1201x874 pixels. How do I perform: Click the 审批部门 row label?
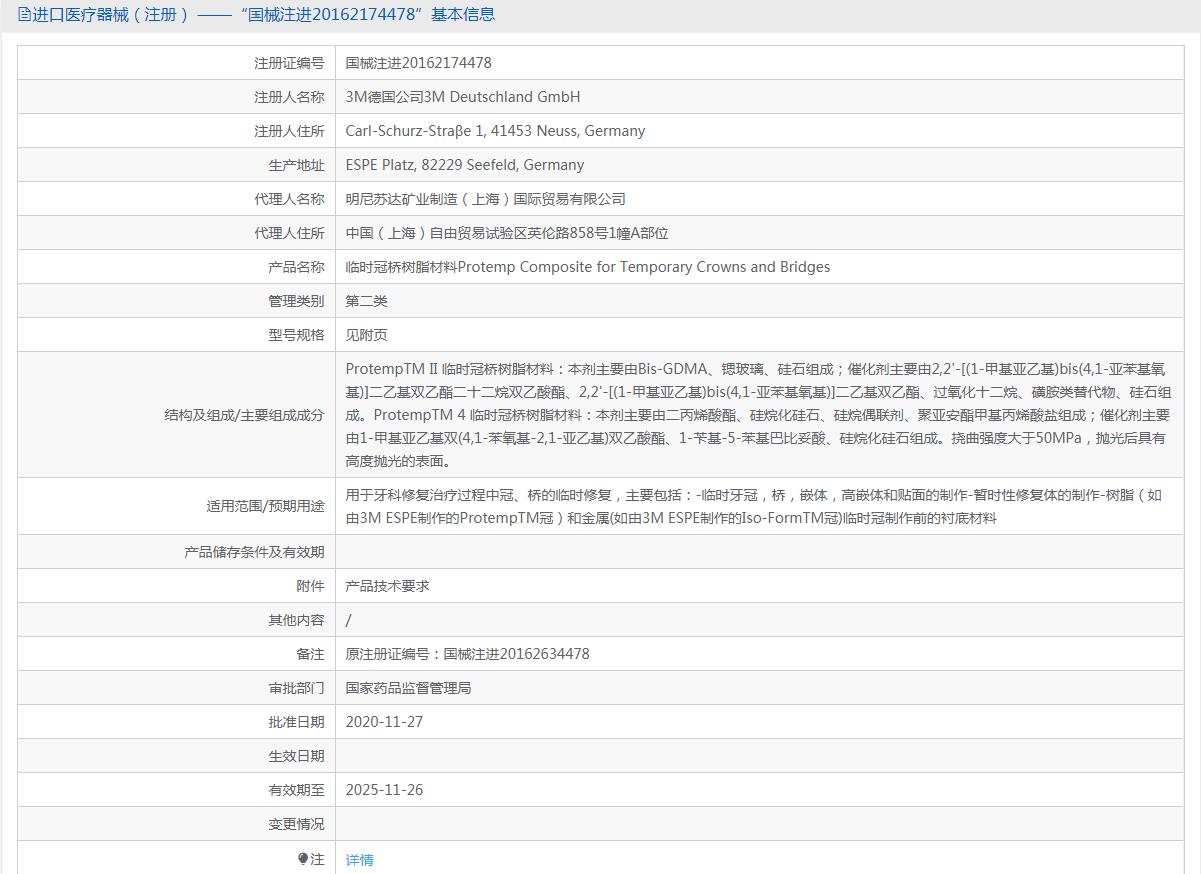297,688
